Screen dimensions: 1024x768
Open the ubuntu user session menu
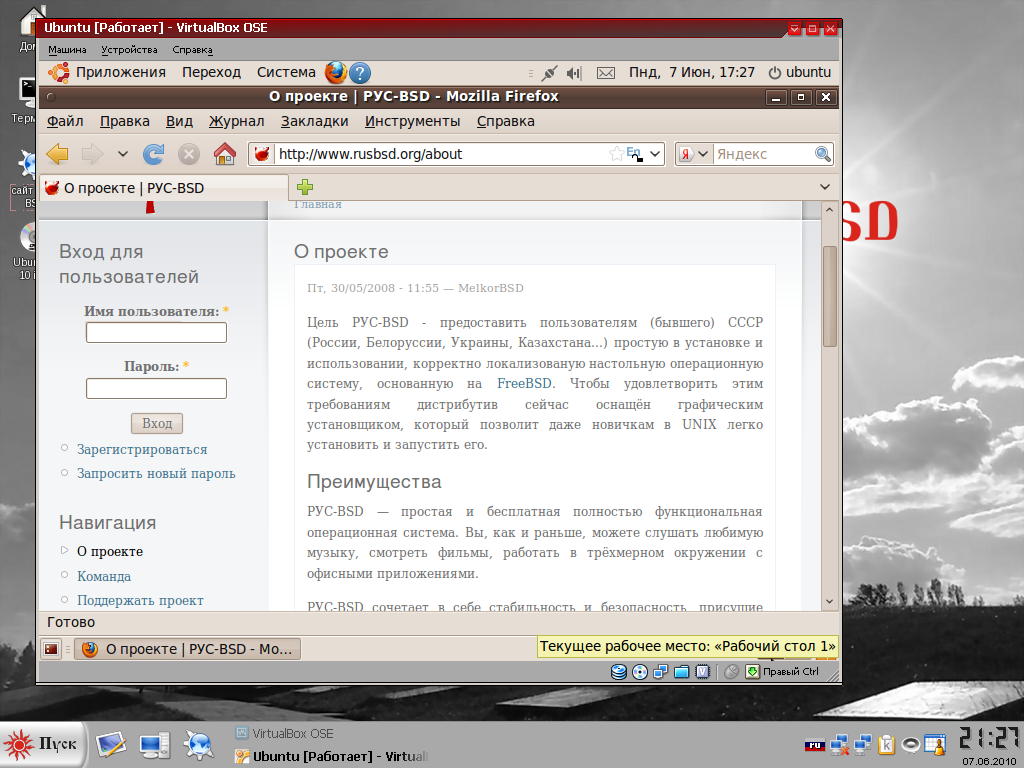click(x=799, y=72)
